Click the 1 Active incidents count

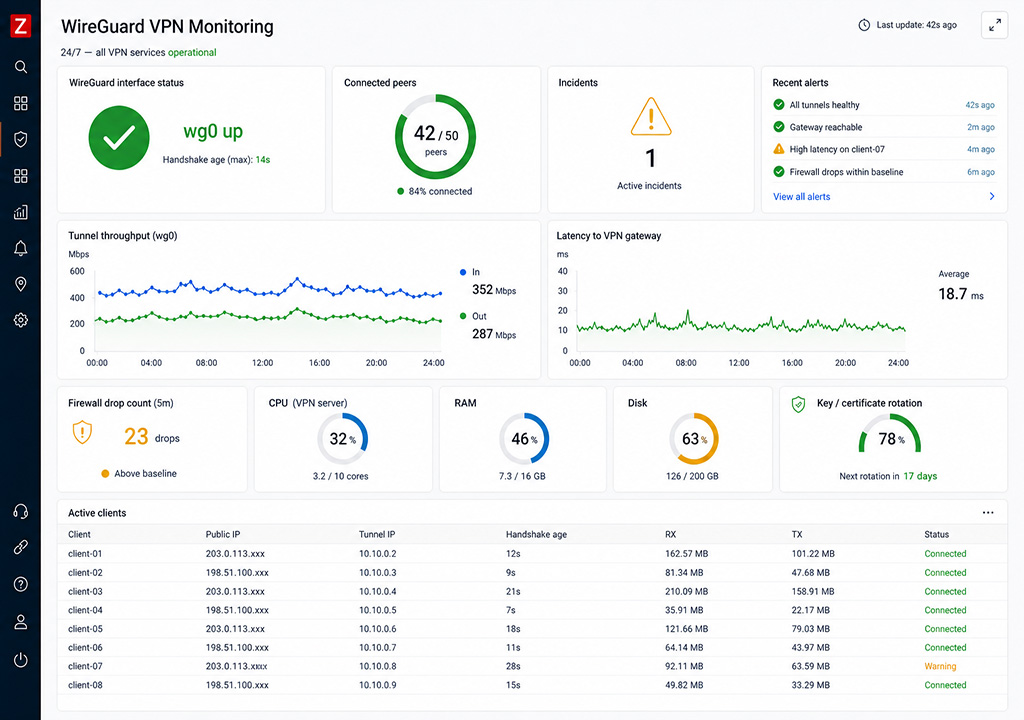(650, 158)
